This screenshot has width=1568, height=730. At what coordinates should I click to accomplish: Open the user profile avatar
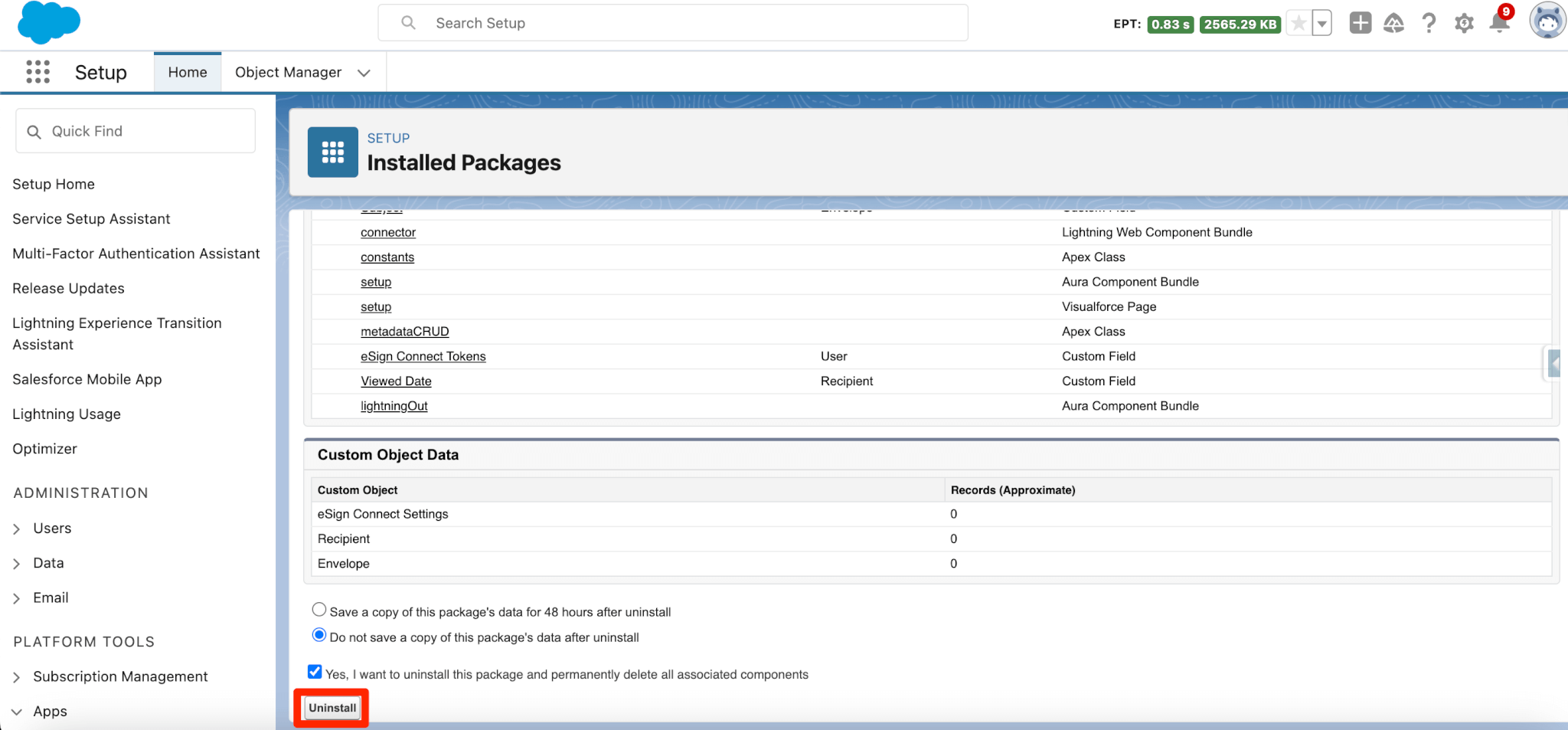click(x=1547, y=21)
